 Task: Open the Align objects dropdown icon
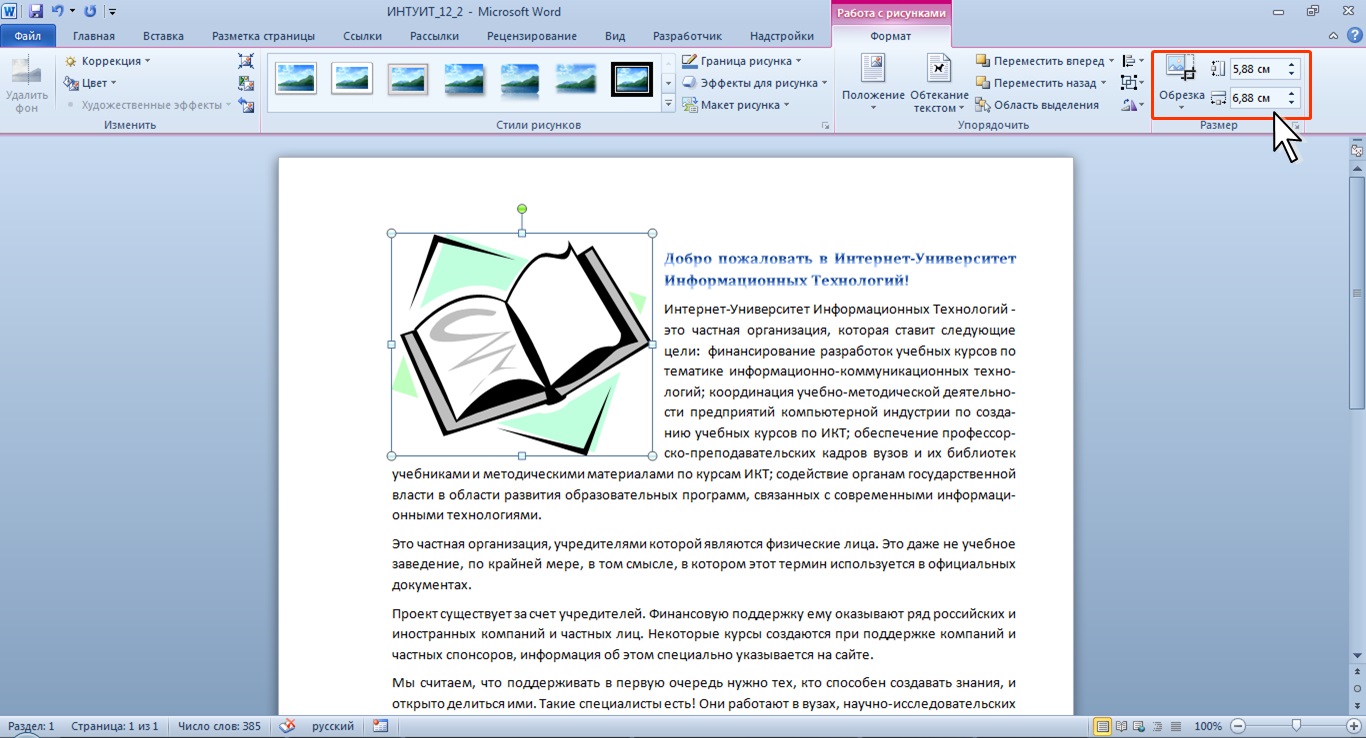point(1133,61)
